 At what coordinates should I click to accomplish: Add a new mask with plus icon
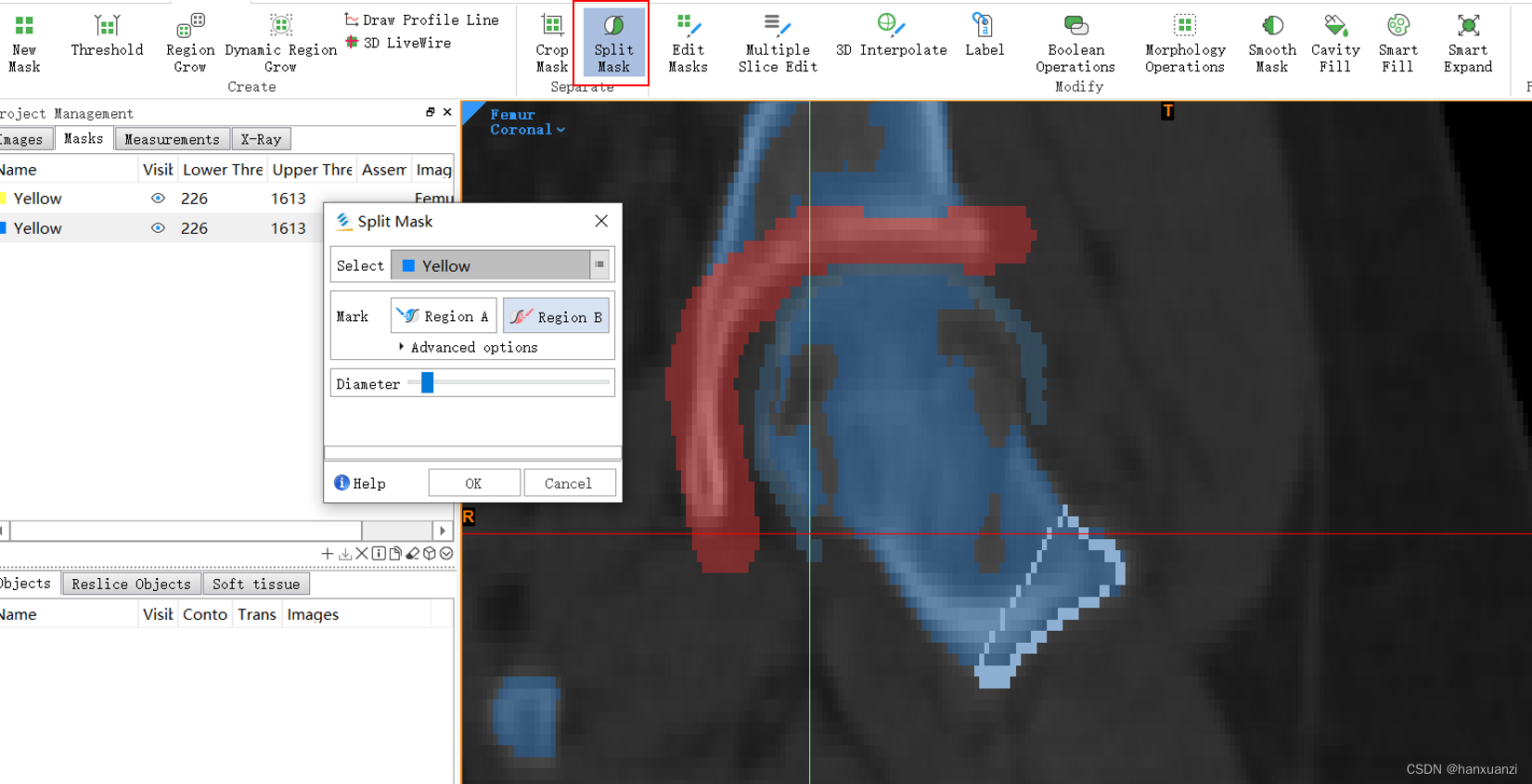tap(328, 554)
